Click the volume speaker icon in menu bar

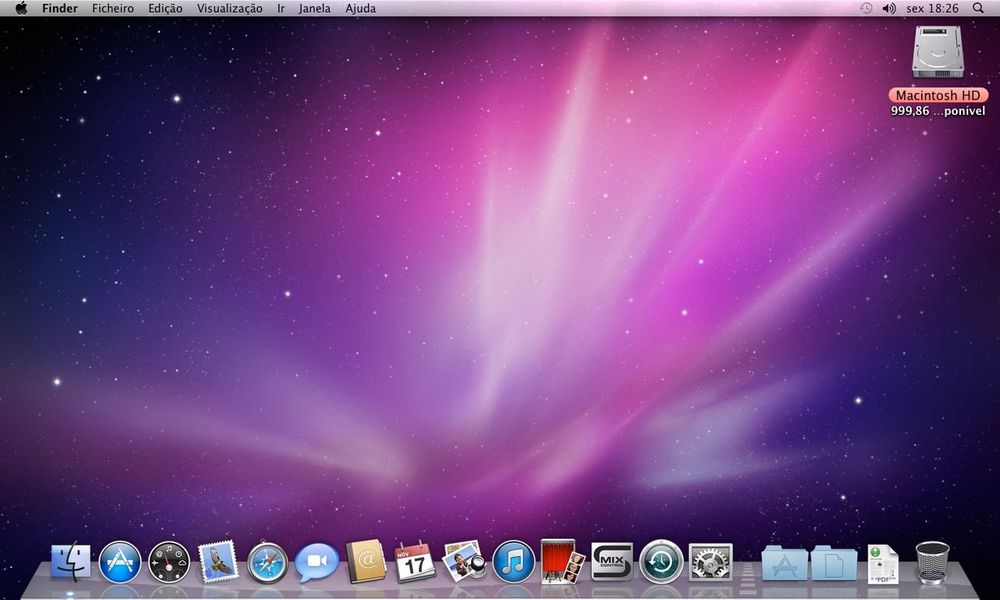pyautogui.click(x=888, y=8)
